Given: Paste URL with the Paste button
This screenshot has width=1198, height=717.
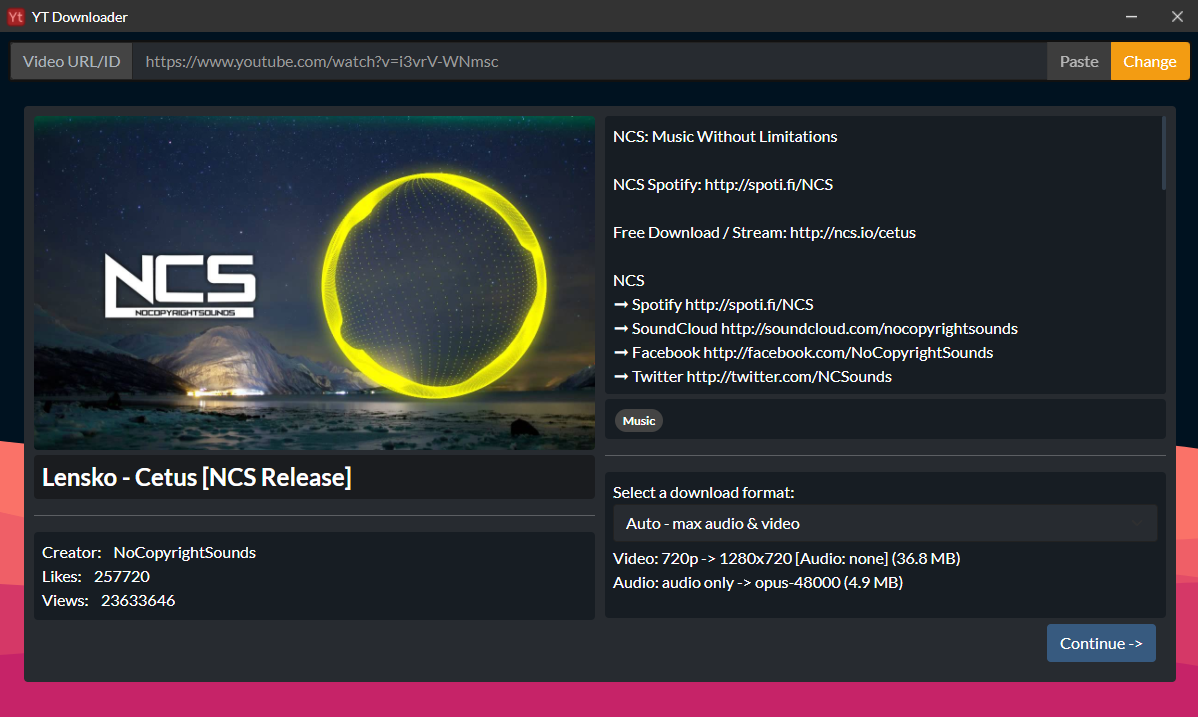Looking at the screenshot, I should (x=1079, y=61).
